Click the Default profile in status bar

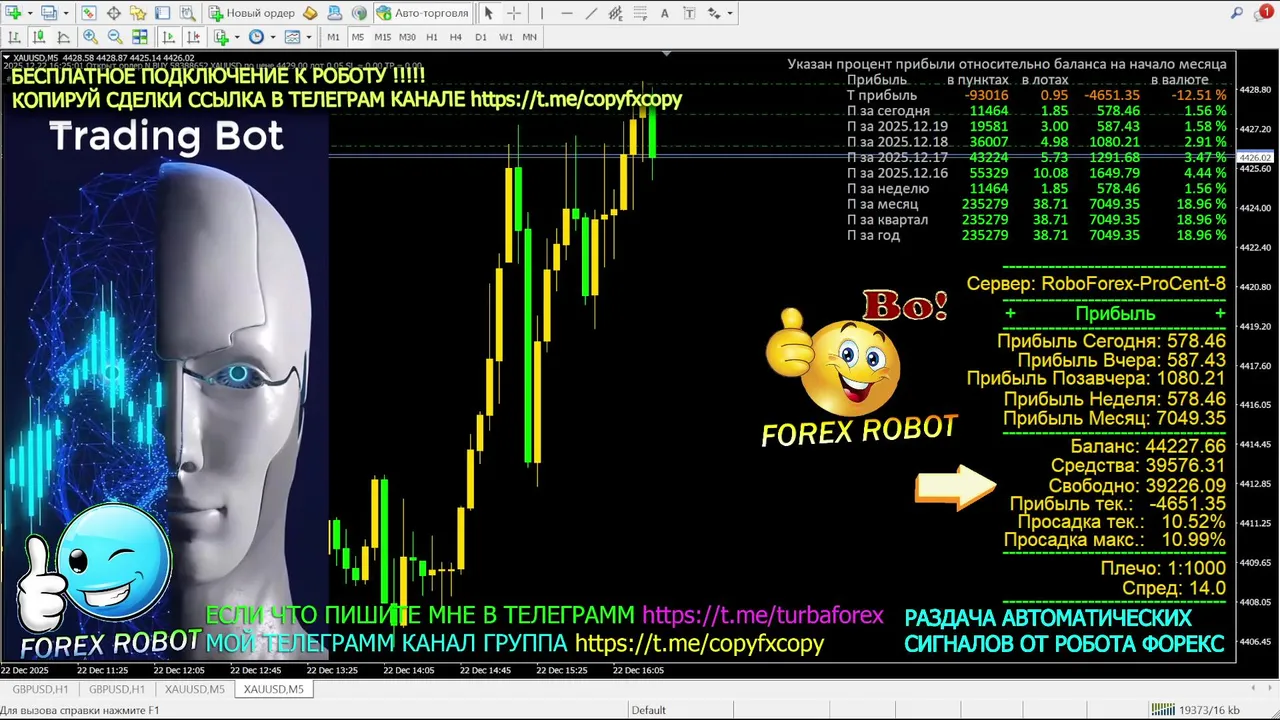648,710
